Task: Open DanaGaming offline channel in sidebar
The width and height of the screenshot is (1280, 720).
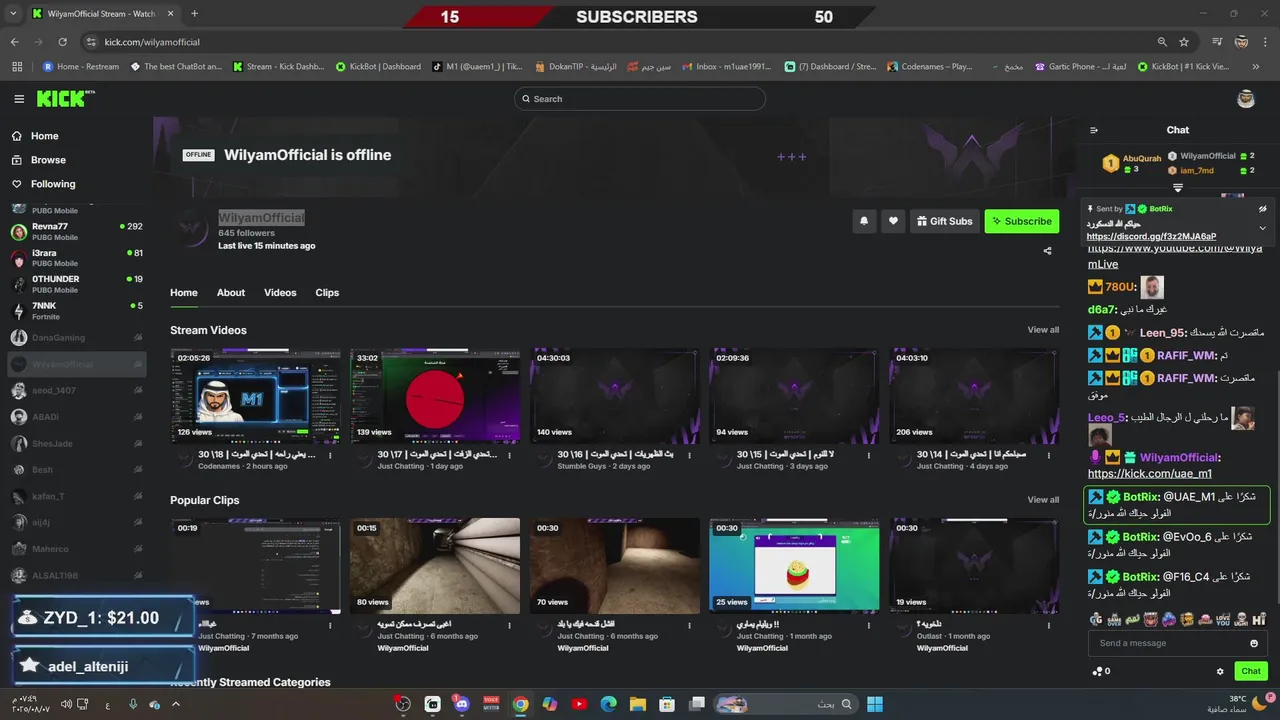Action: 77,338
